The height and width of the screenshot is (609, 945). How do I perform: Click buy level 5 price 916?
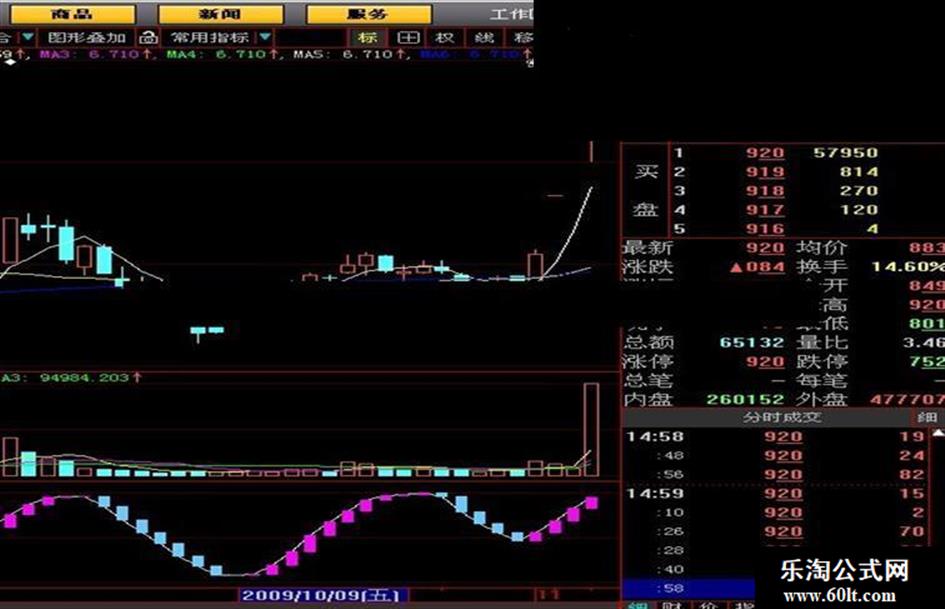point(765,229)
